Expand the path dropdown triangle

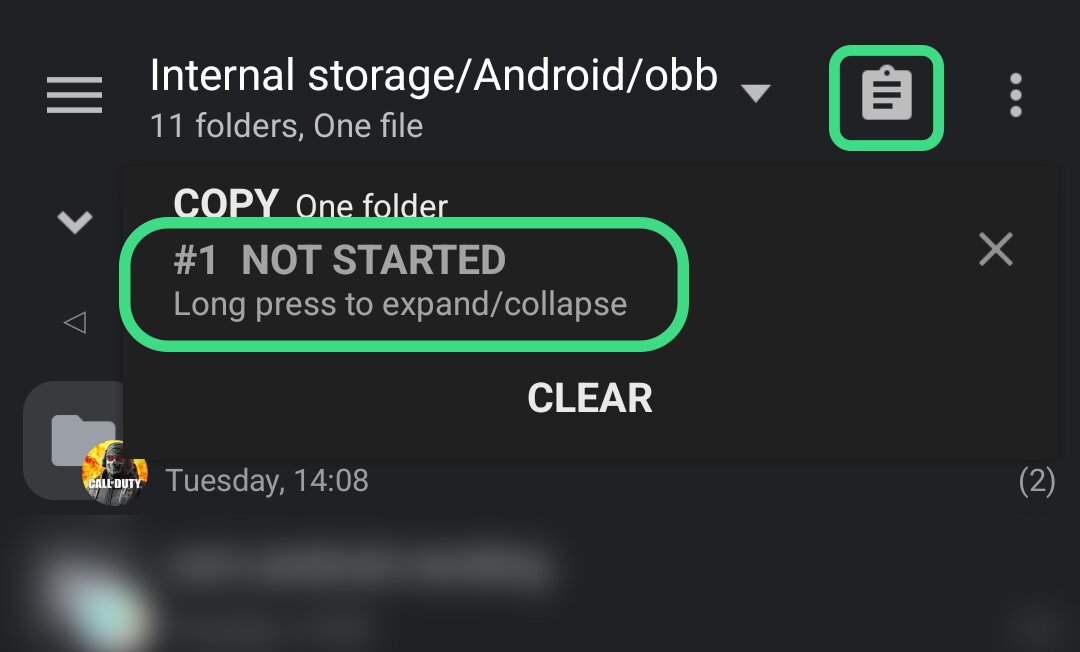[x=756, y=93]
